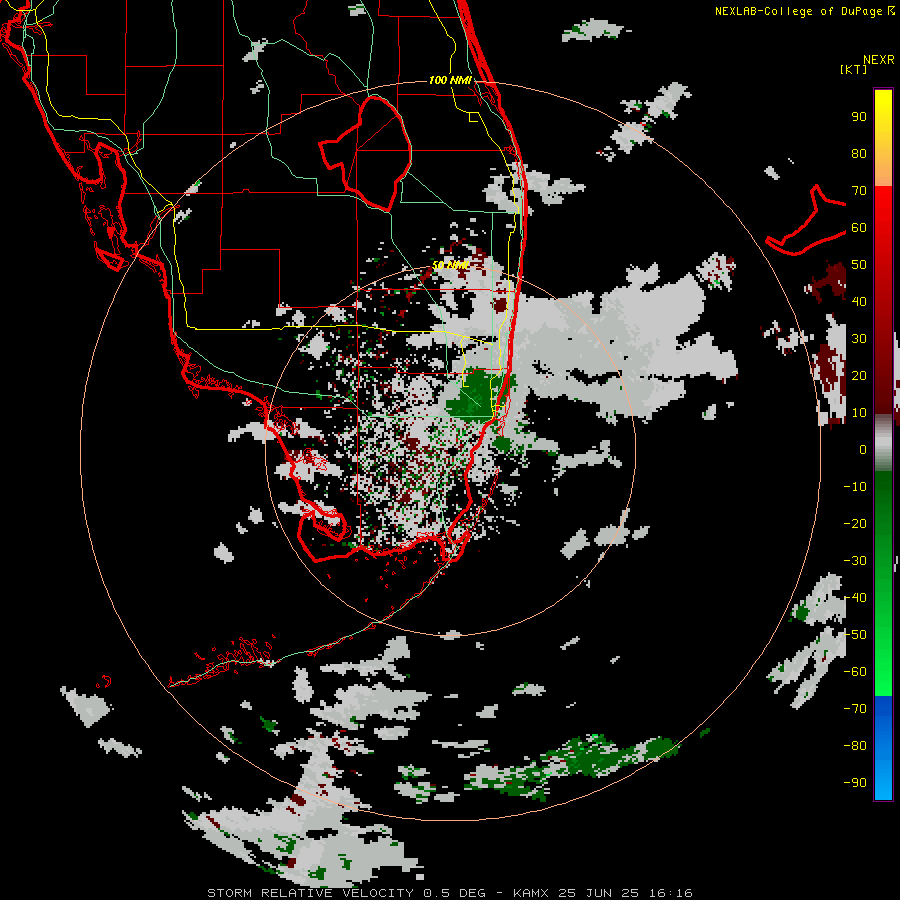Click the KAMX 25 JUN 25 16:16 timestamp
The height and width of the screenshot is (900, 900).
coord(603,893)
